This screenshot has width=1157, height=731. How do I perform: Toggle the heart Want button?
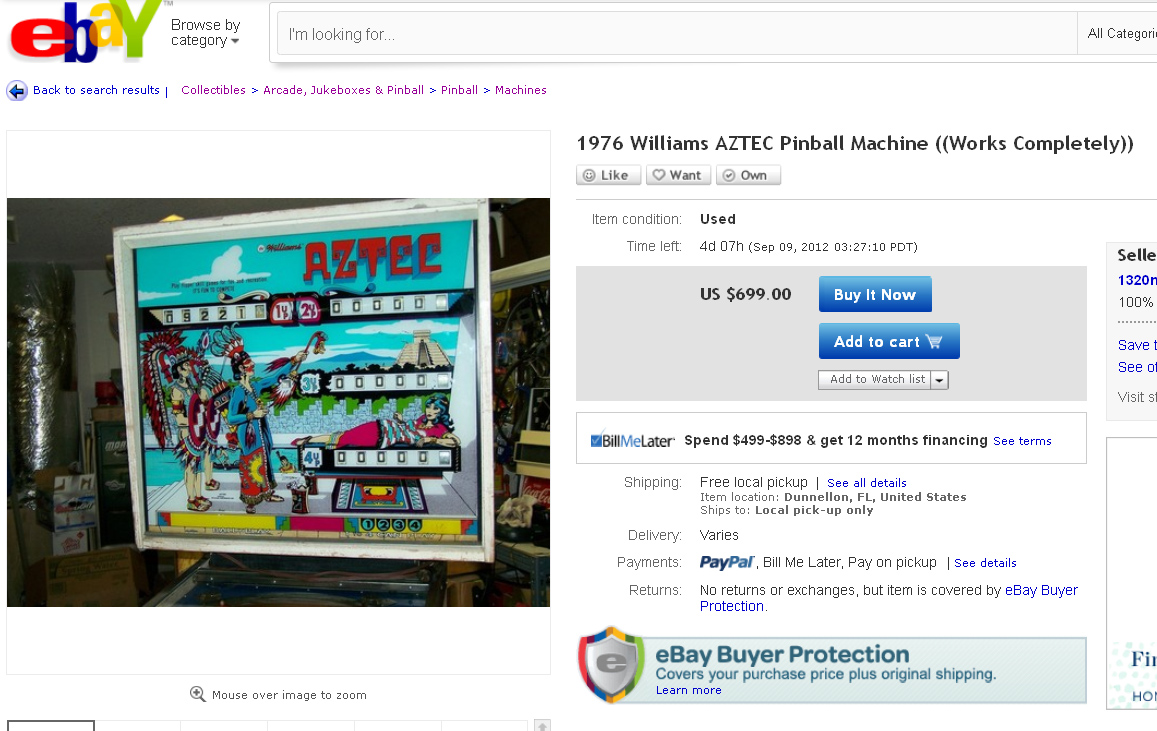(x=678, y=176)
